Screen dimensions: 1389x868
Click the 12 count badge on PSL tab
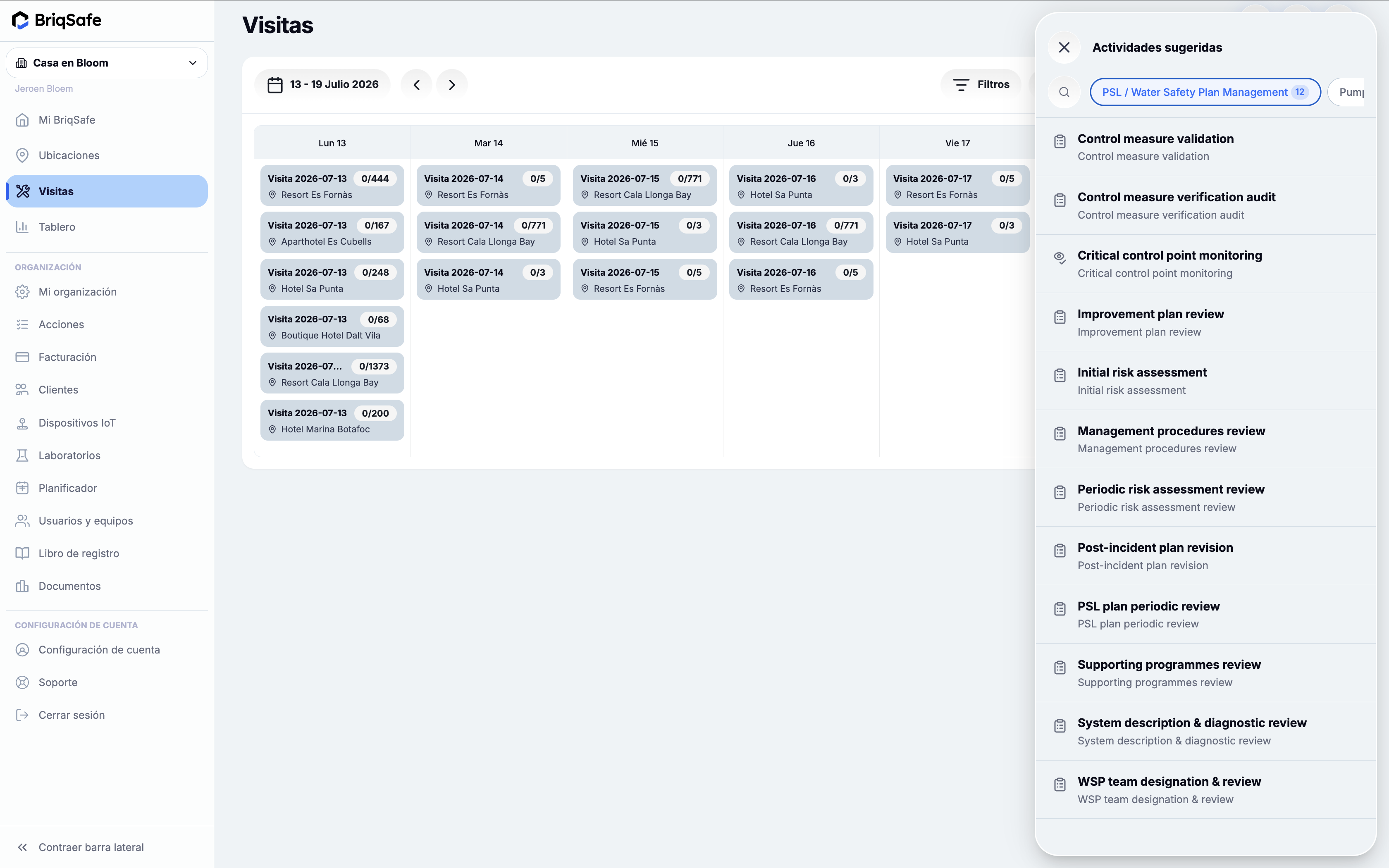tap(1300, 92)
